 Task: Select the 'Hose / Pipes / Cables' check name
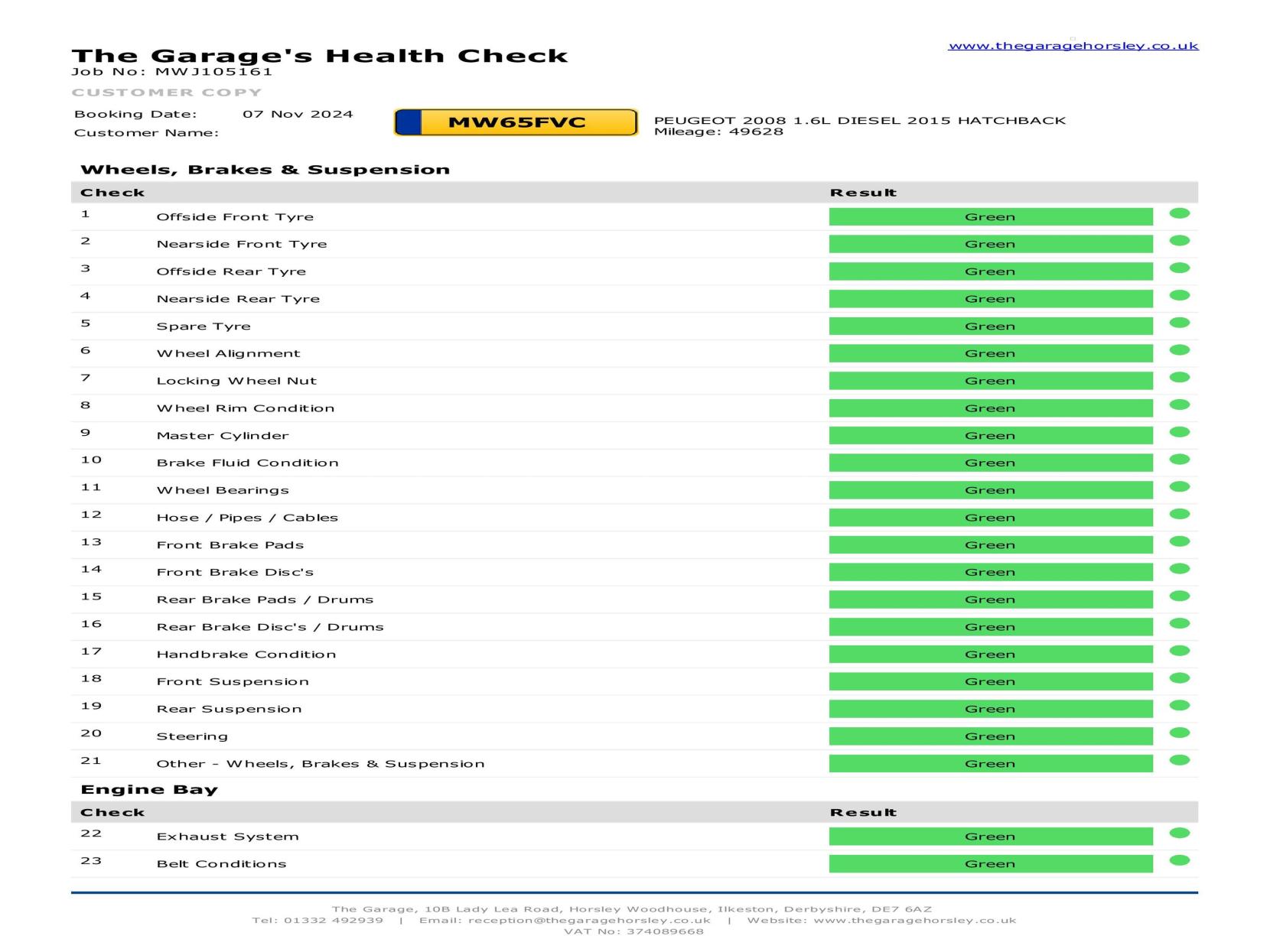coord(247,518)
